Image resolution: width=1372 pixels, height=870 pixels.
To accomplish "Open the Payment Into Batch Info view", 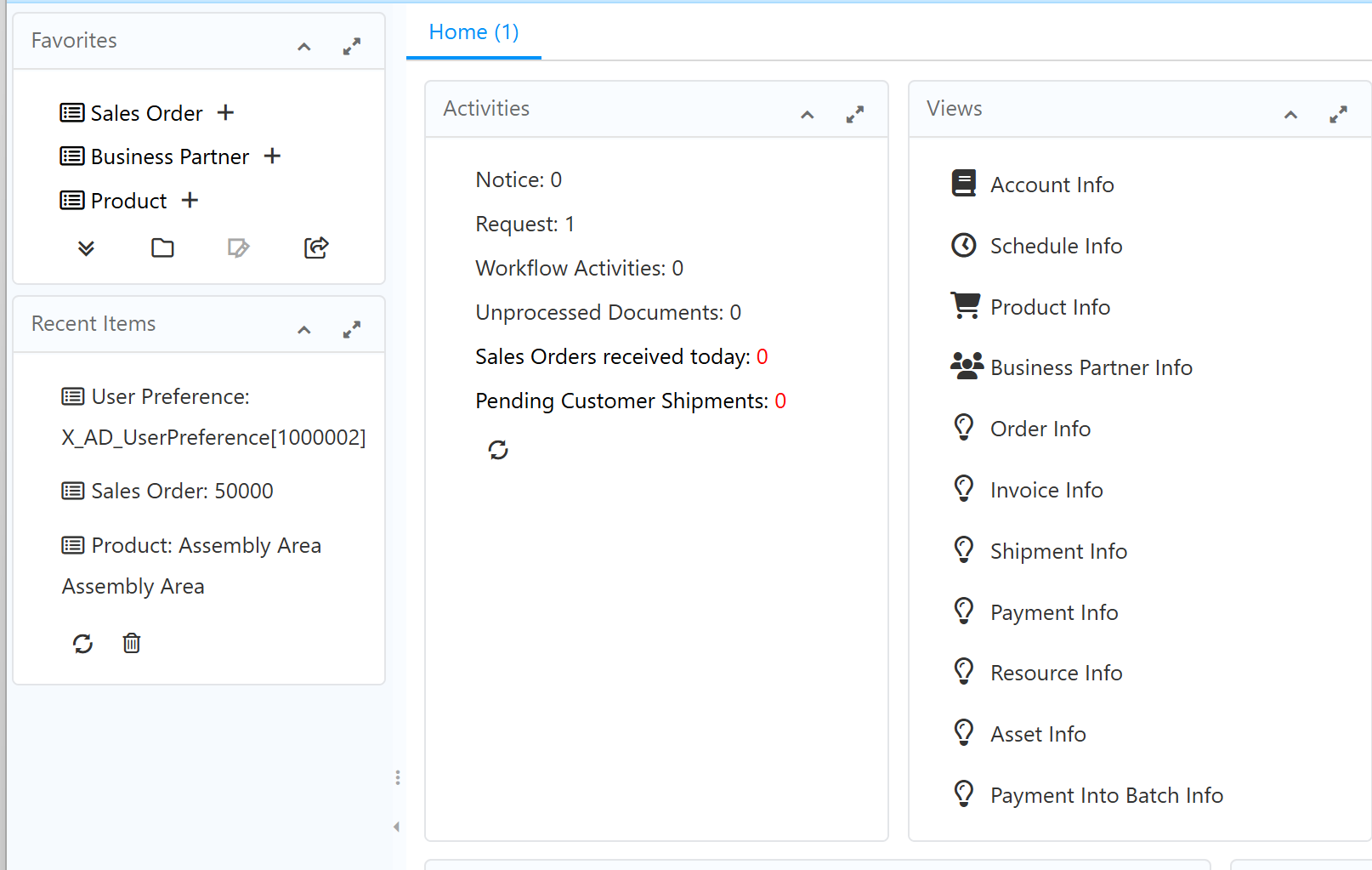I will [x=1106, y=794].
